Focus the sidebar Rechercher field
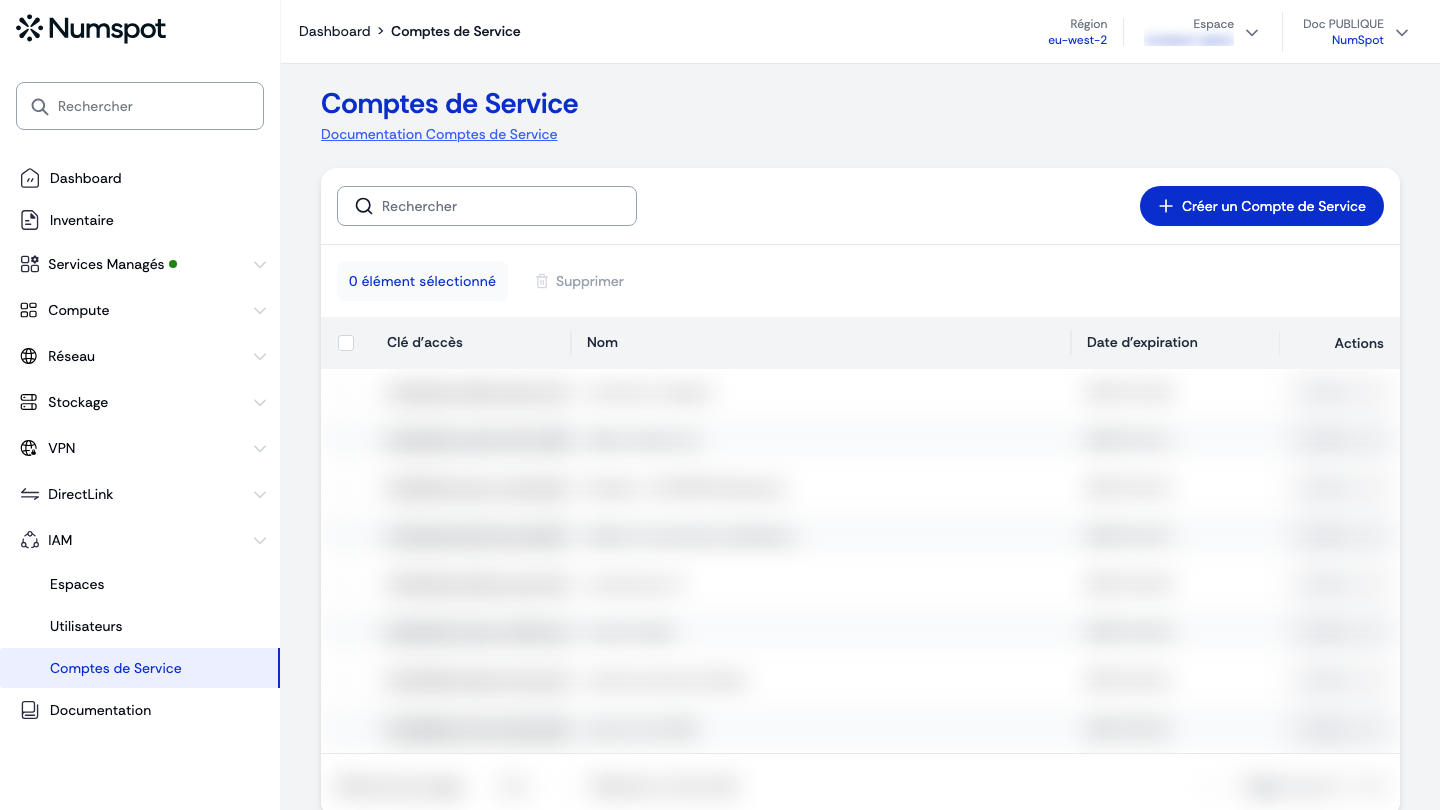Image resolution: width=1440 pixels, height=810 pixels. point(140,106)
